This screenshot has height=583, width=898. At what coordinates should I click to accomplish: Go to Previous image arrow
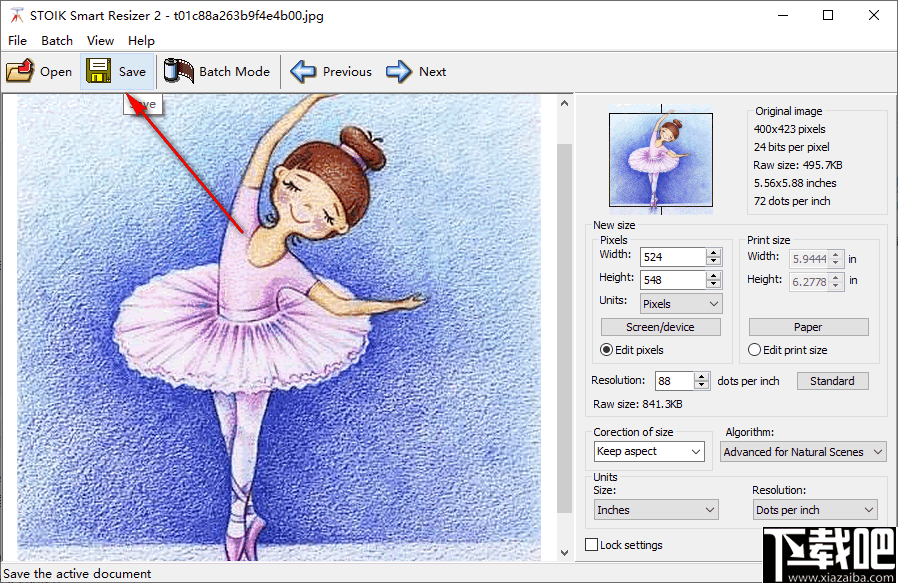tap(303, 71)
